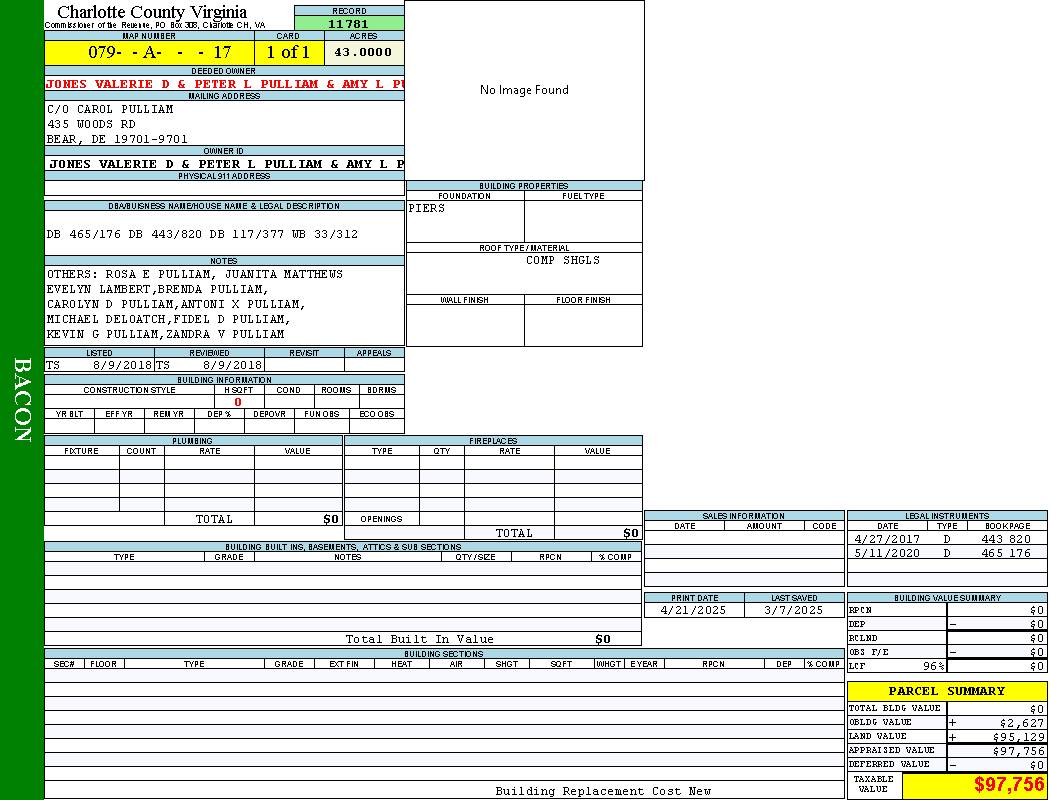Select the last saved date 3/7/2025
This screenshot has width=1050, height=800.
tap(793, 610)
